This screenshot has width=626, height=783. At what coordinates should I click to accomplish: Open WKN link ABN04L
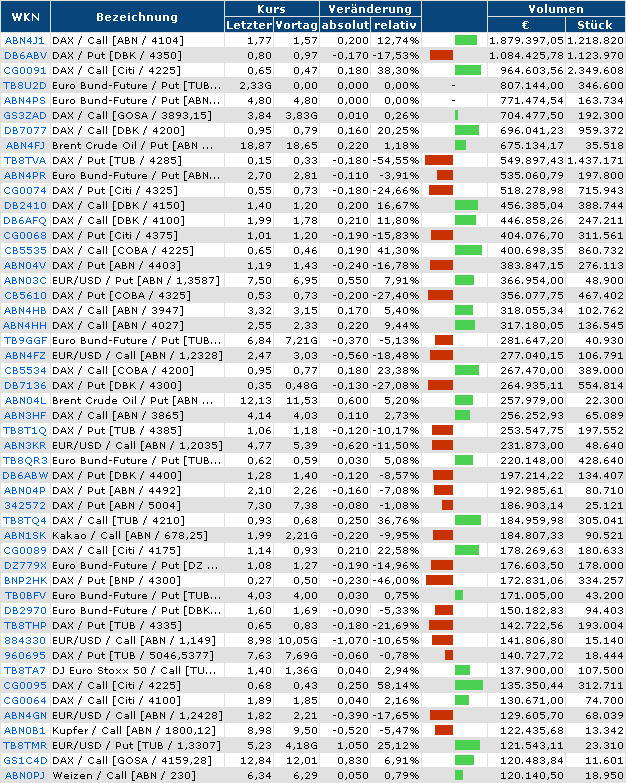pos(25,400)
